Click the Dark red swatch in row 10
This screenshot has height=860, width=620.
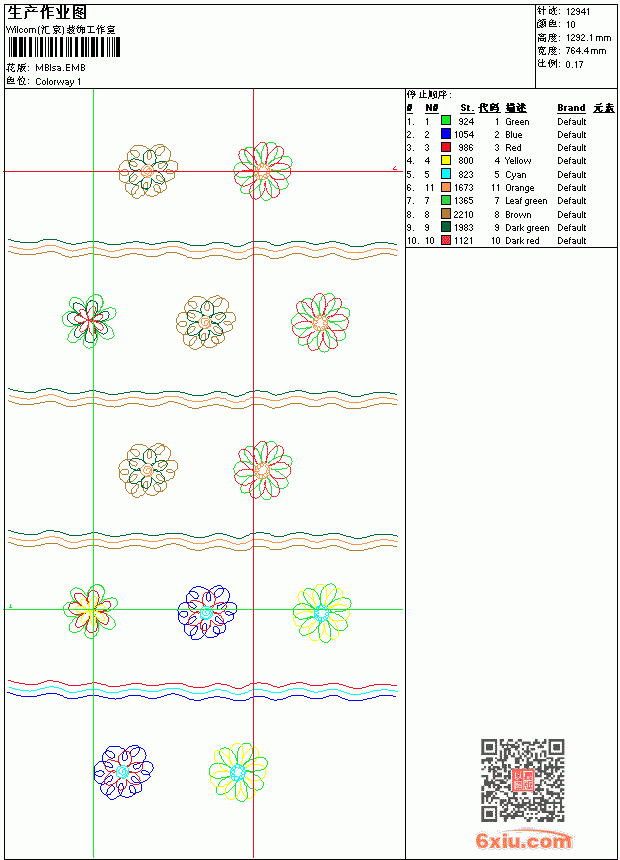[446, 240]
